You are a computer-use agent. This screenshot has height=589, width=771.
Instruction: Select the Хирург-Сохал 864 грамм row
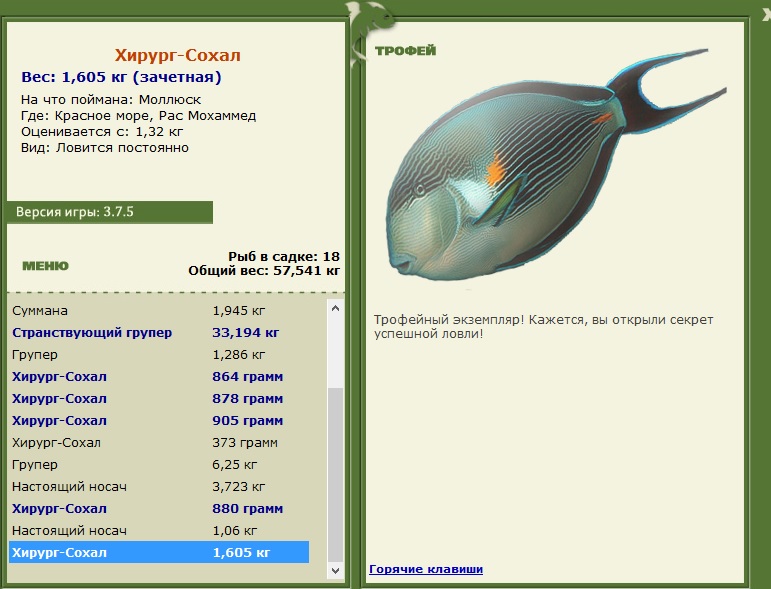[159, 377]
